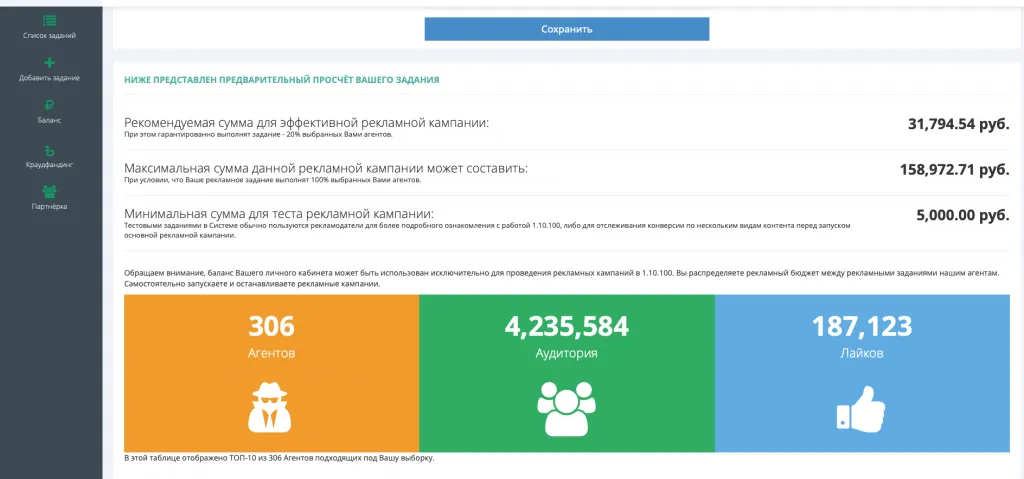The image size is (1024, 479).
Task: Open Добавить задание menu label
Action: tap(50, 78)
